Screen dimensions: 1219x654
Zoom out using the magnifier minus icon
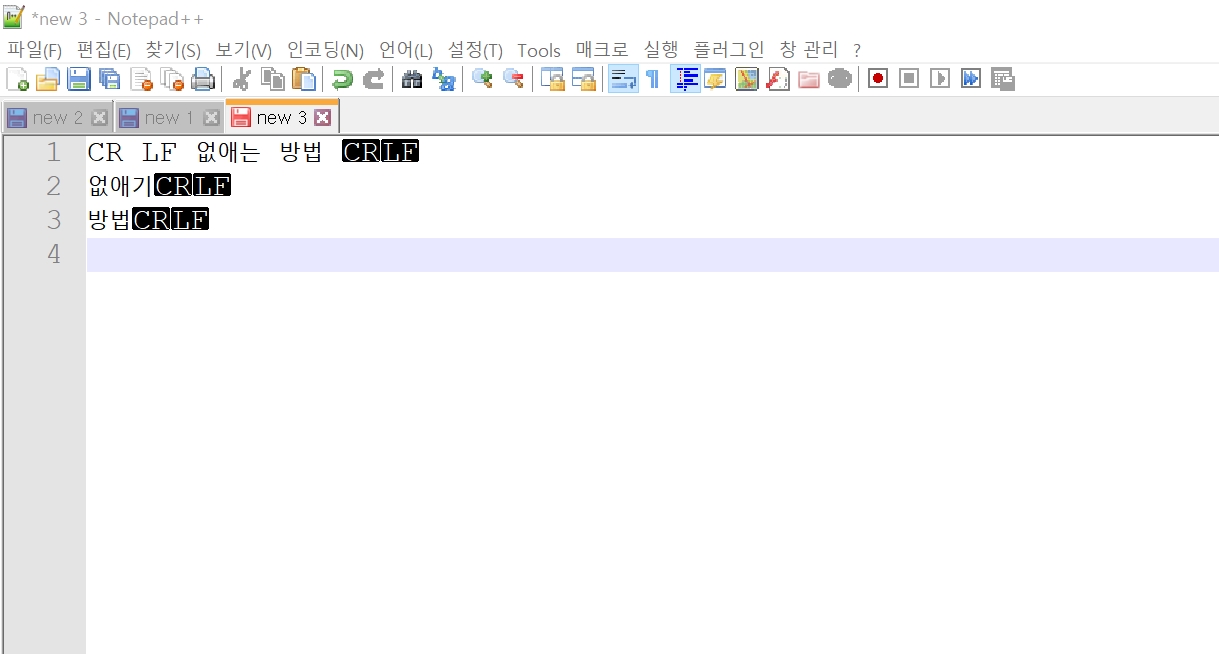pos(513,79)
